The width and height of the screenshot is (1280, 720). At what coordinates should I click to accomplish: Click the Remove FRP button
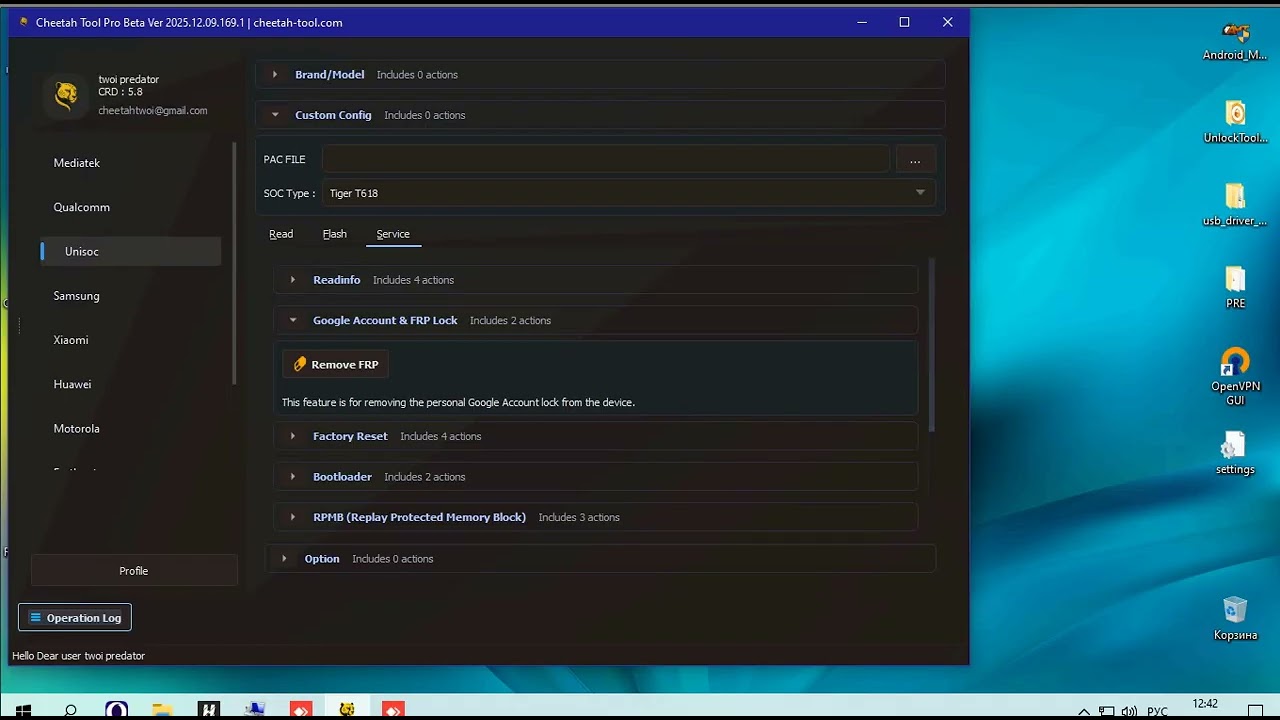coord(336,365)
